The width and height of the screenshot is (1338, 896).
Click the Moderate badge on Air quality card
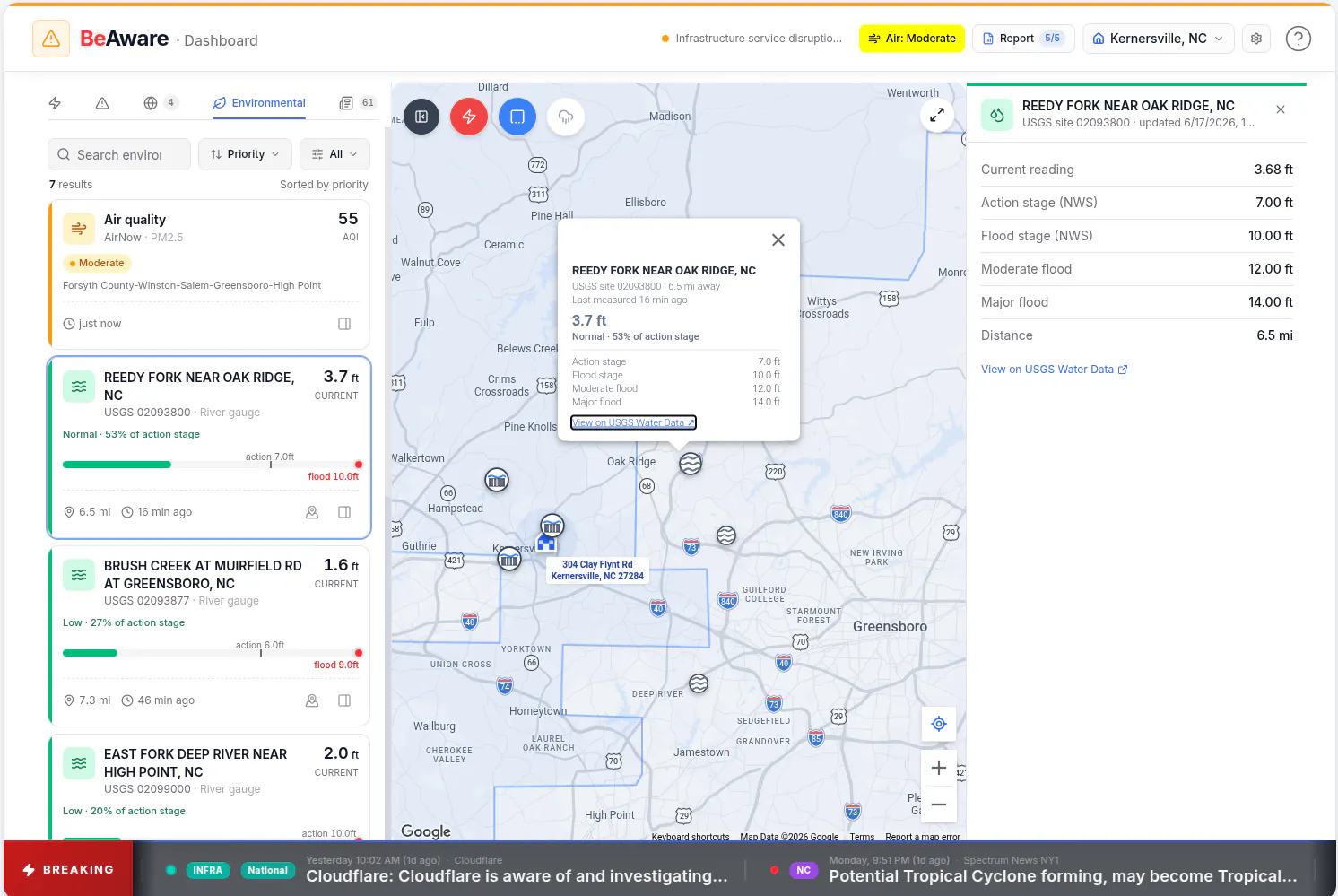pyautogui.click(x=97, y=263)
